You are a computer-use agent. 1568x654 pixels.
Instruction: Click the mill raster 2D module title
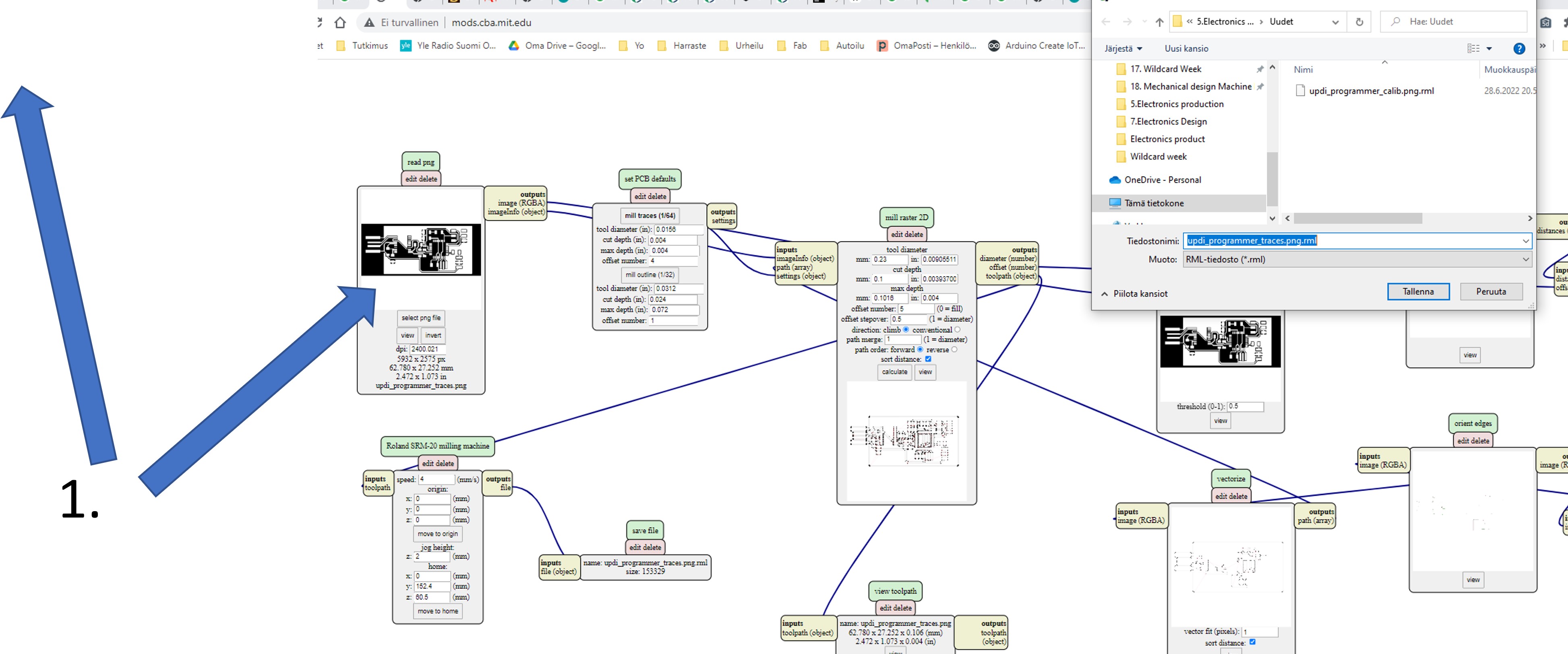click(906, 217)
